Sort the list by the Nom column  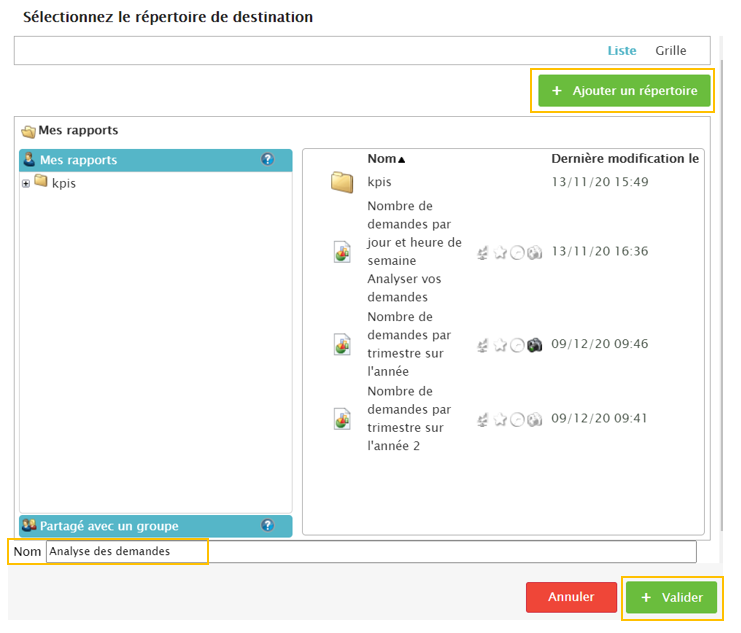[386, 159]
